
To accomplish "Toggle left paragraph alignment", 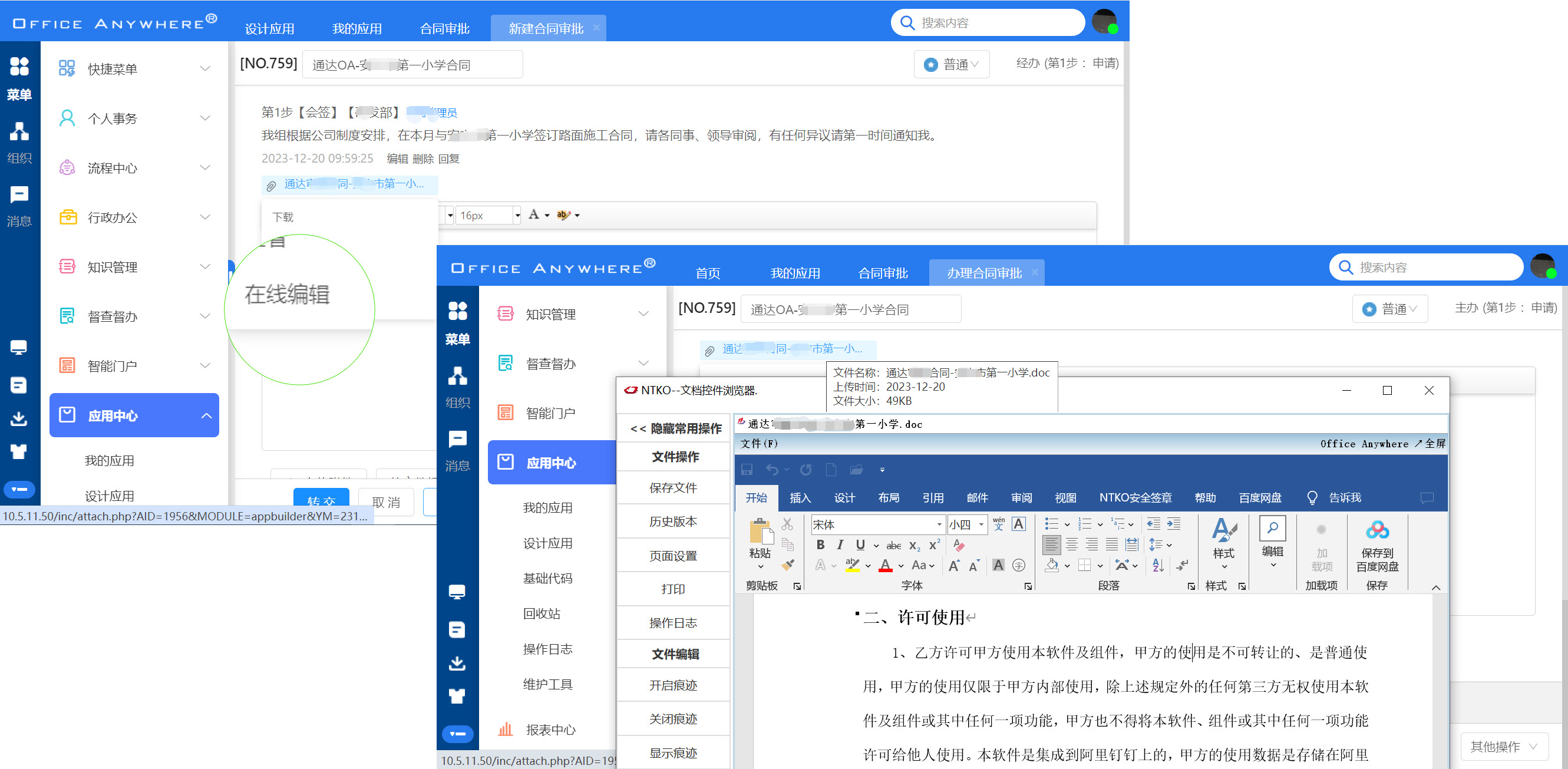I will pos(1051,544).
